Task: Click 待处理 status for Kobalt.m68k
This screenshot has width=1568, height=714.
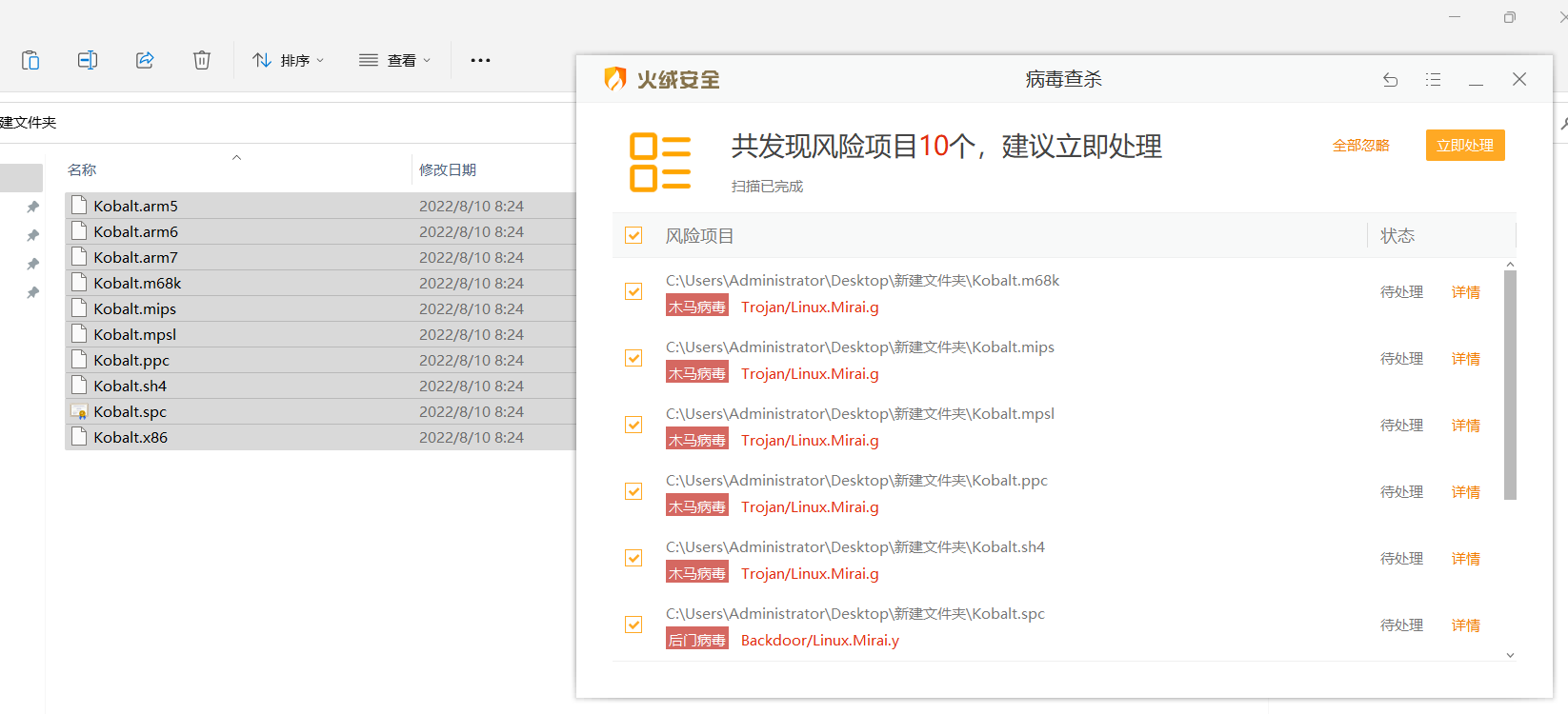Action: coord(1401,292)
